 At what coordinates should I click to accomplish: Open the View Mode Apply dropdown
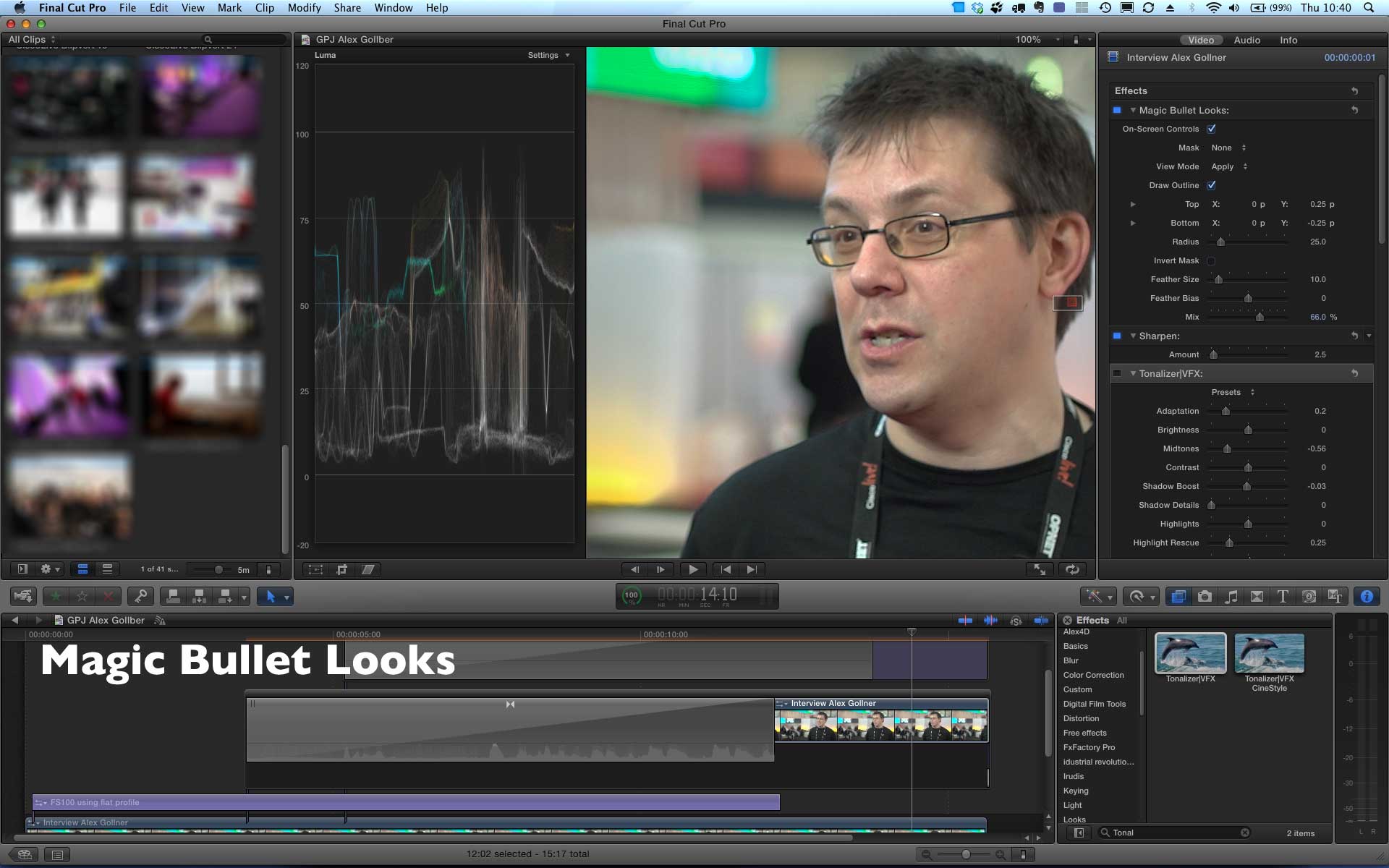1230,166
